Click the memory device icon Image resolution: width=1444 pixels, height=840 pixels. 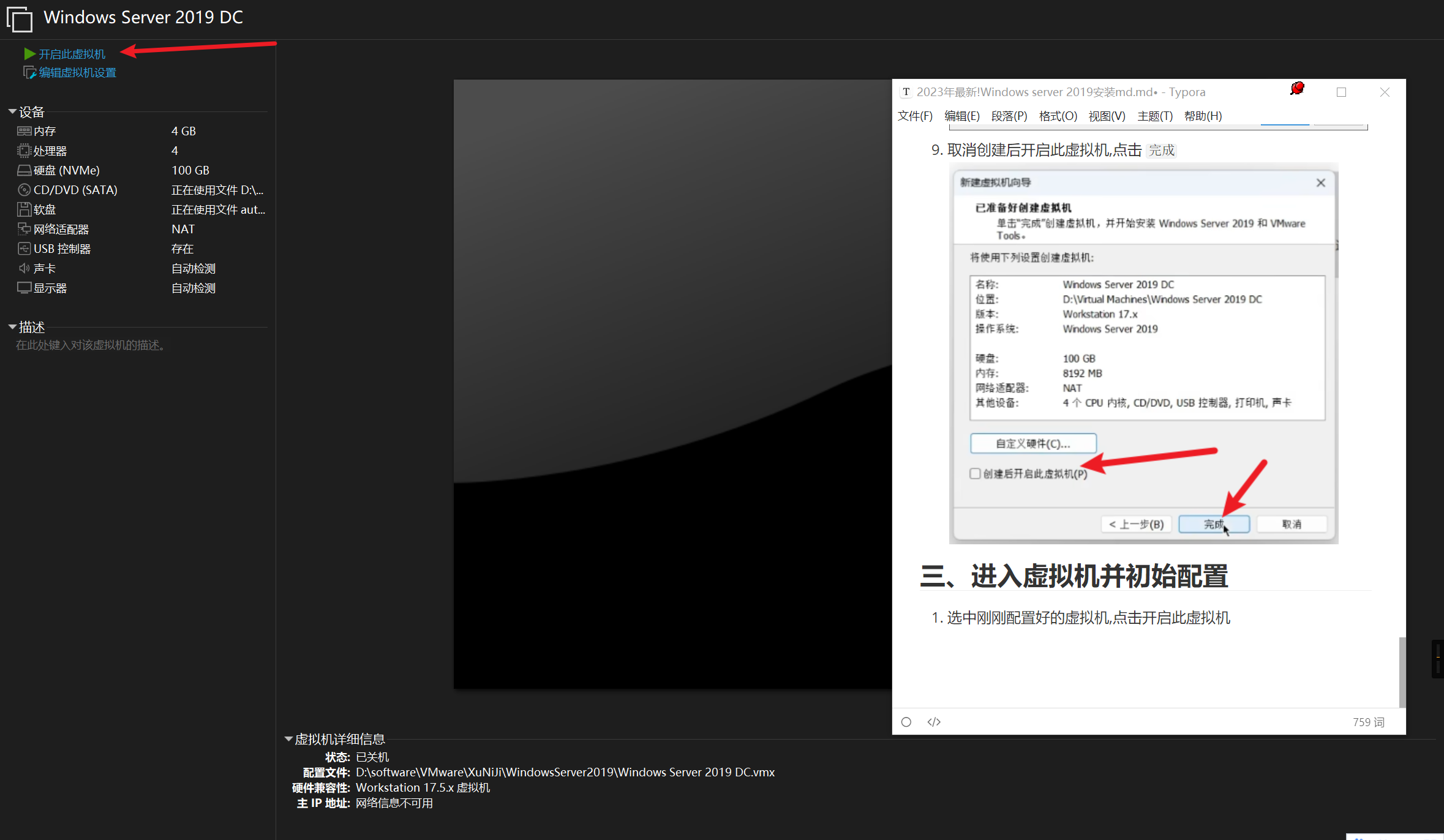coord(24,131)
